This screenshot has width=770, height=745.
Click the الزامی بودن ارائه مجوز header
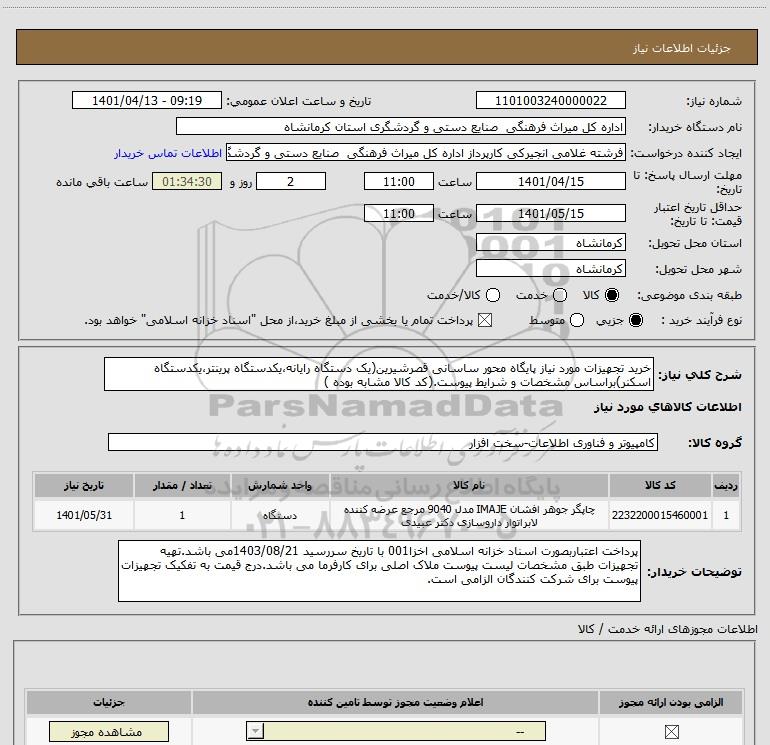[x=670, y=702]
